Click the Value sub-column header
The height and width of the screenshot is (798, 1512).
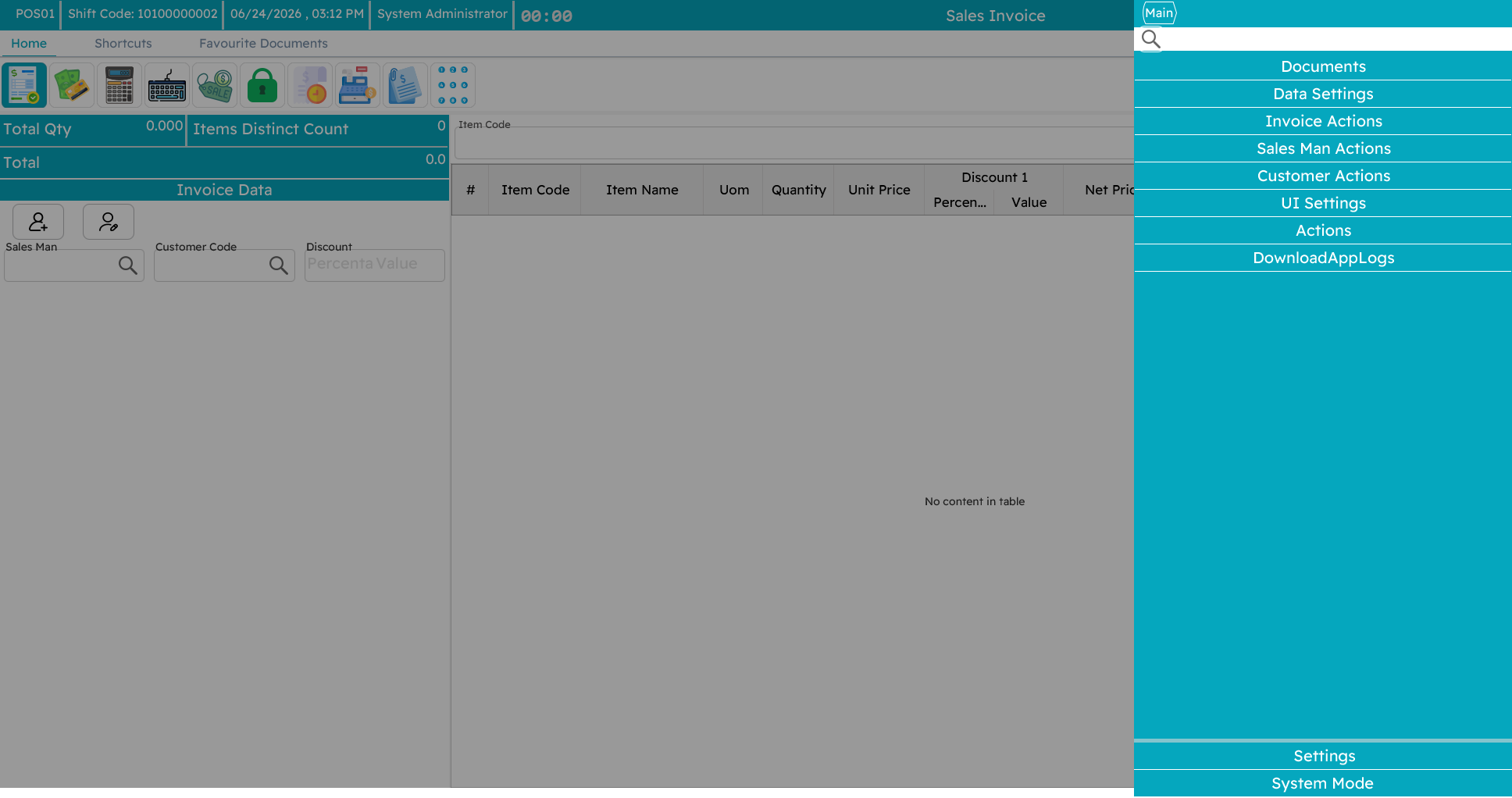[x=1029, y=202]
